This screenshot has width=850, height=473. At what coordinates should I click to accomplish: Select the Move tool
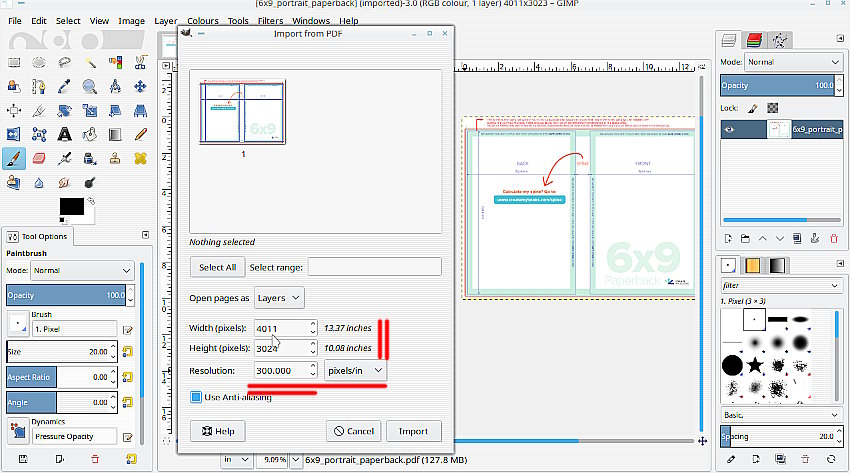pos(140,87)
